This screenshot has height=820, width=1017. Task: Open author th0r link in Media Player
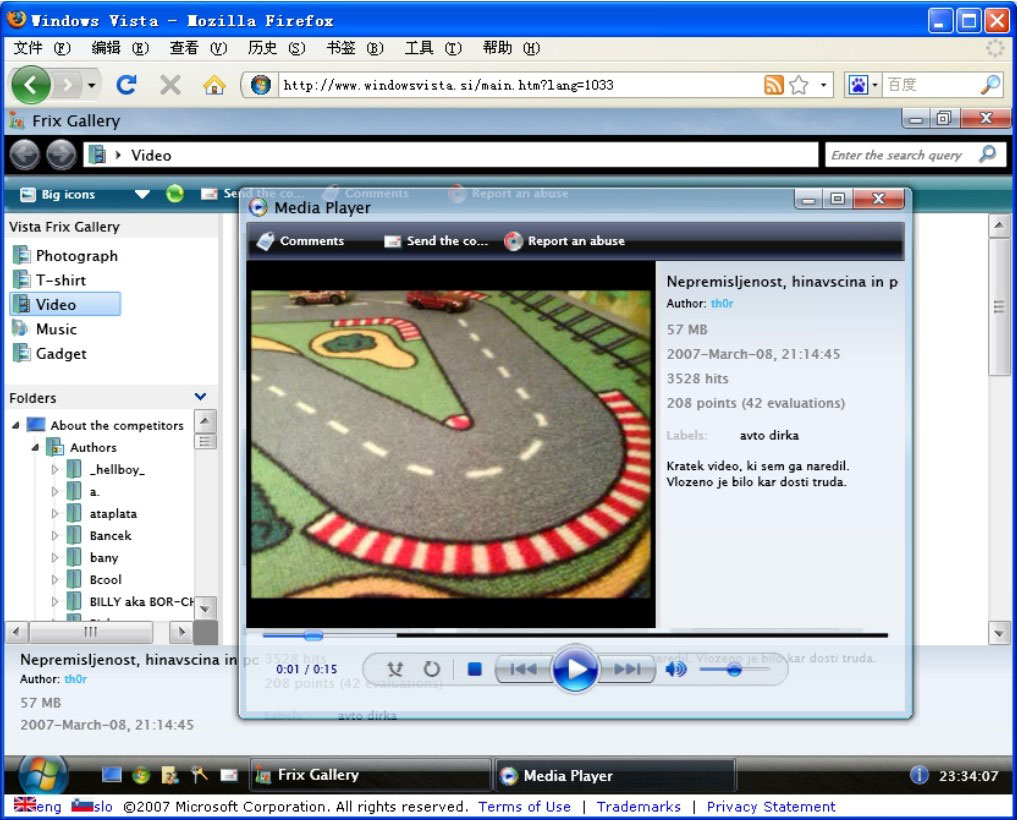point(722,304)
